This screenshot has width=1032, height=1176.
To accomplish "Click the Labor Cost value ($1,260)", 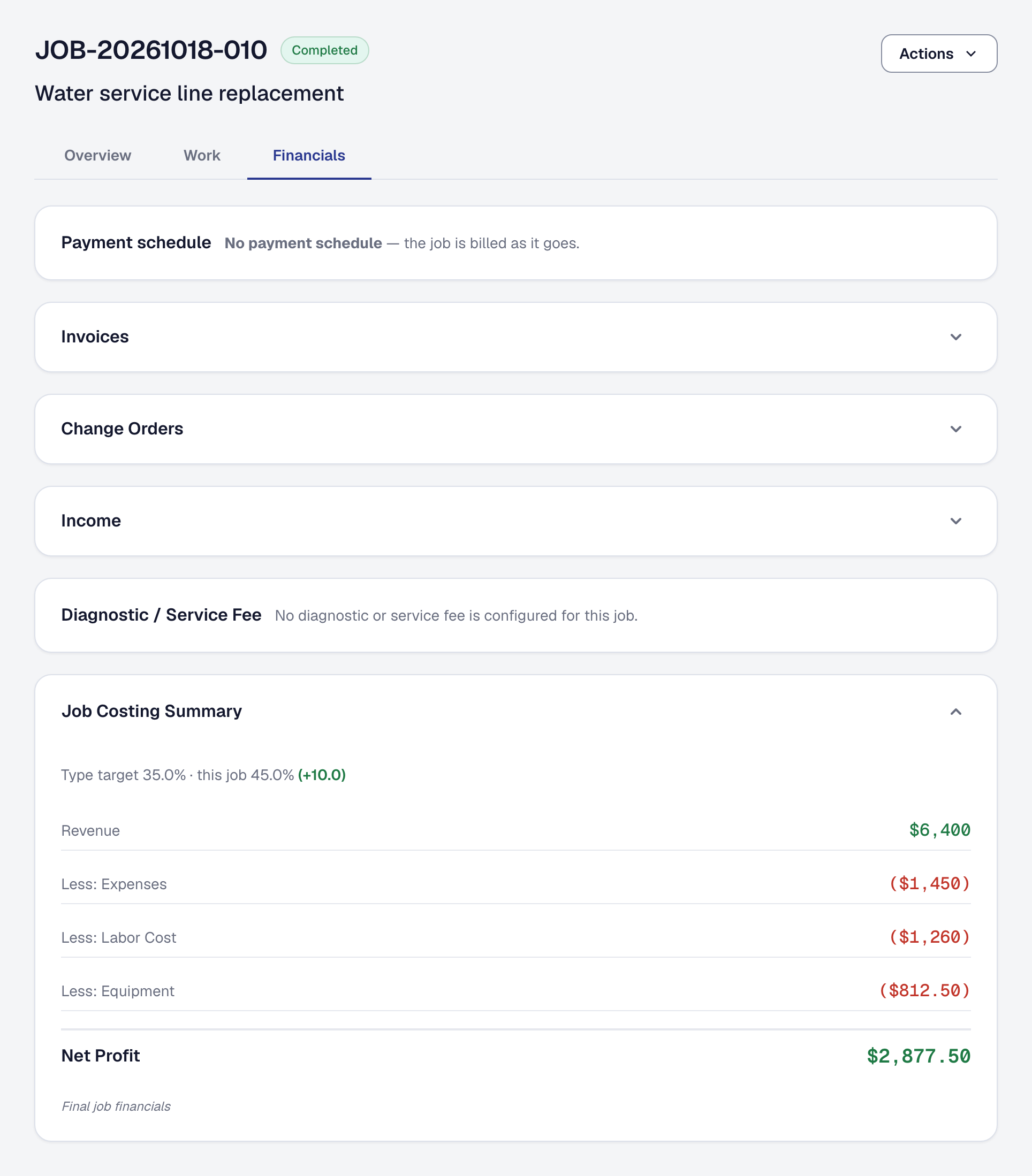I will click(930, 937).
